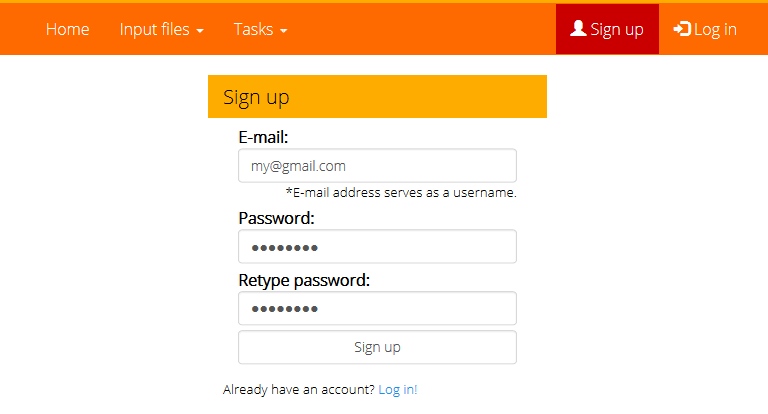Click the log in arrow icon
768x414 pixels.
(682, 29)
